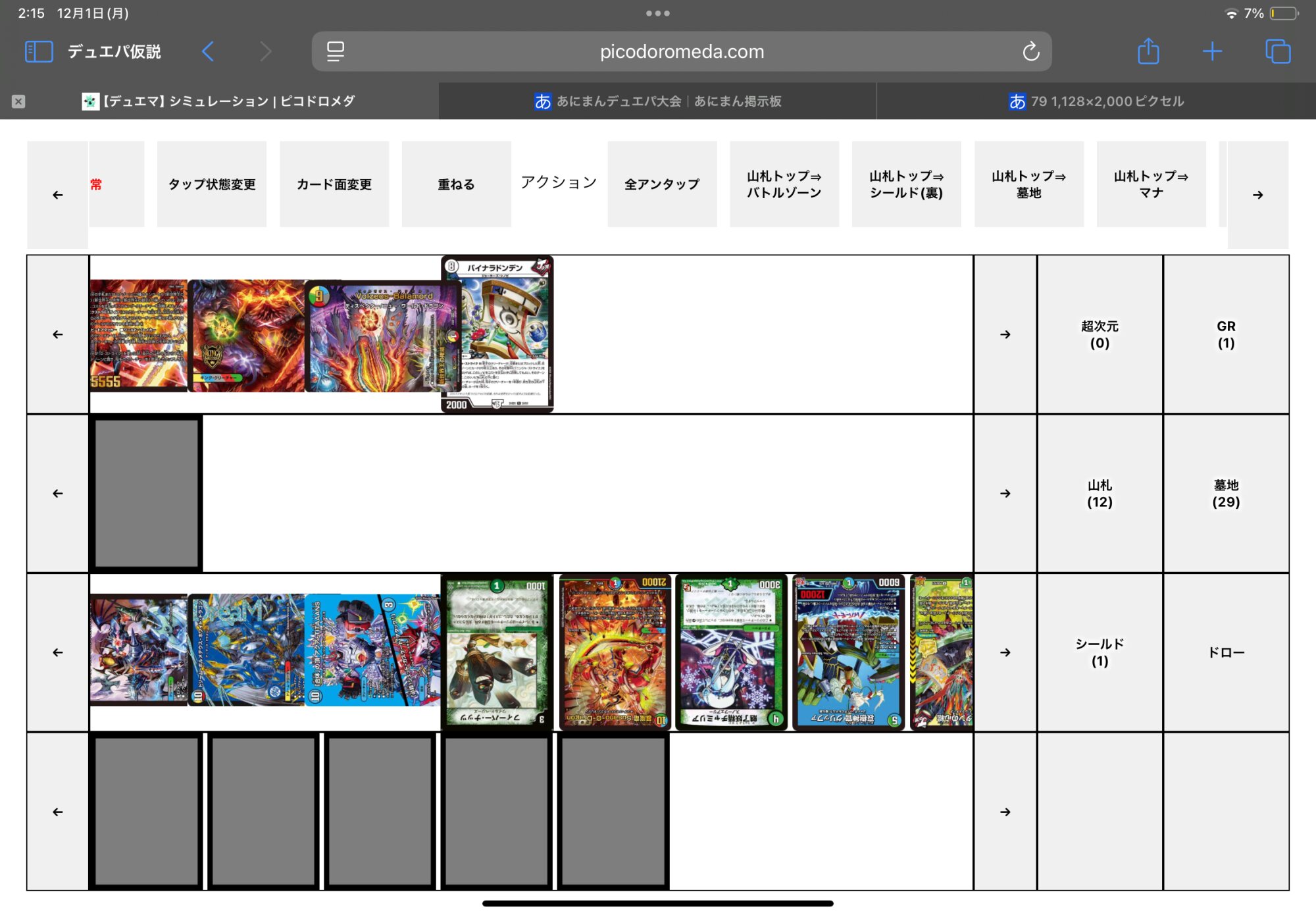This screenshot has width=1316, height=915.
Task: Click 山札トップ⇒墓地 button
Action: 1028,184
